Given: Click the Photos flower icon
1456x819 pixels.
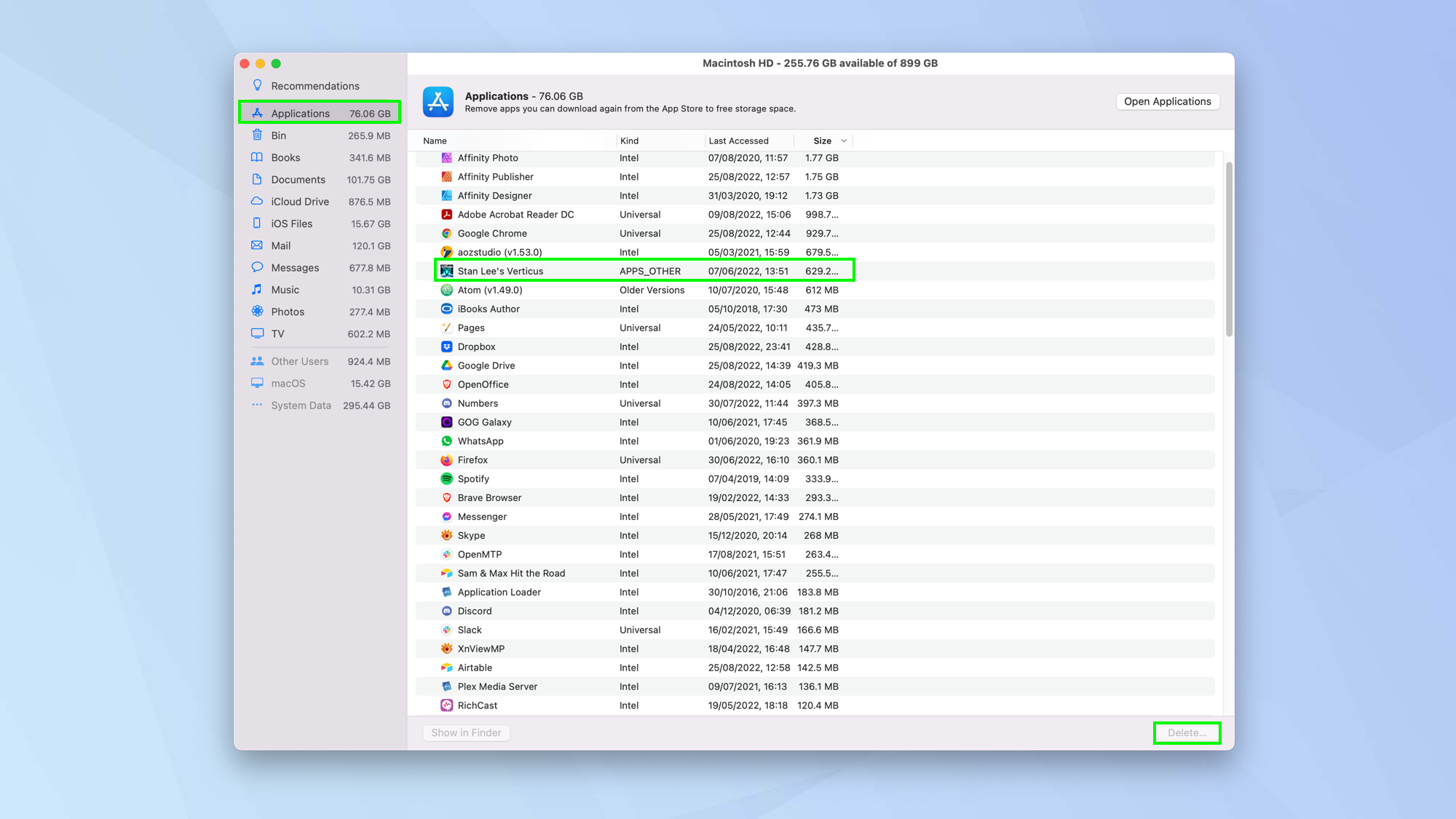Looking at the screenshot, I should click(x=257, y=311).
